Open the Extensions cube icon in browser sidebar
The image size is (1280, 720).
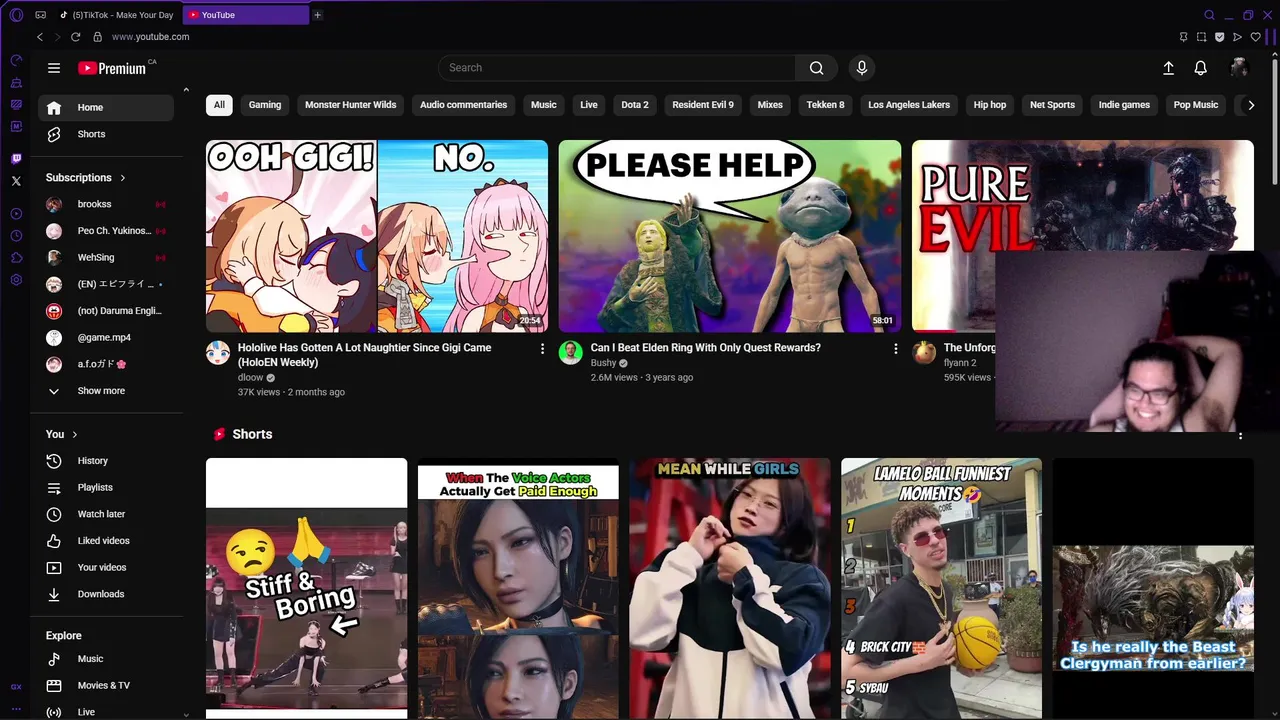16,258
